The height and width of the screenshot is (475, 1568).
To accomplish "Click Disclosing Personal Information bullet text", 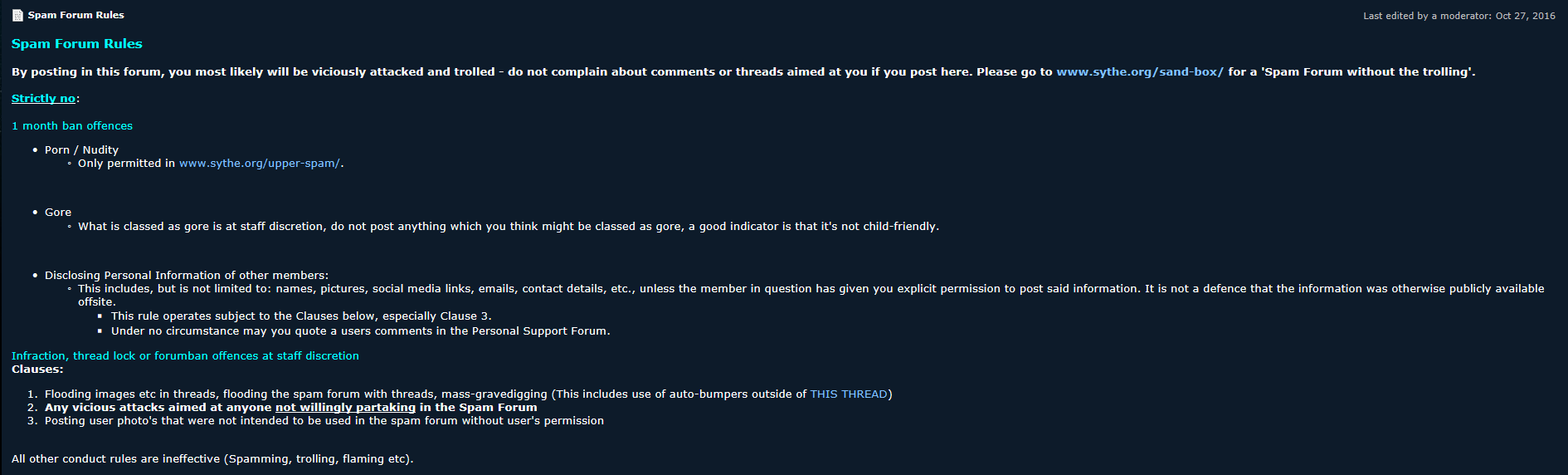I will click(187, 276).
